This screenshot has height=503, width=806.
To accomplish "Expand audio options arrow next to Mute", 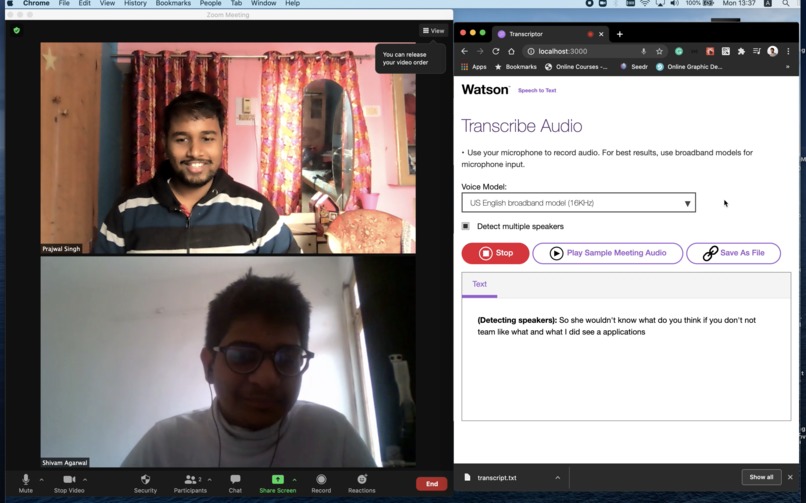I will (x=42, y=480).
